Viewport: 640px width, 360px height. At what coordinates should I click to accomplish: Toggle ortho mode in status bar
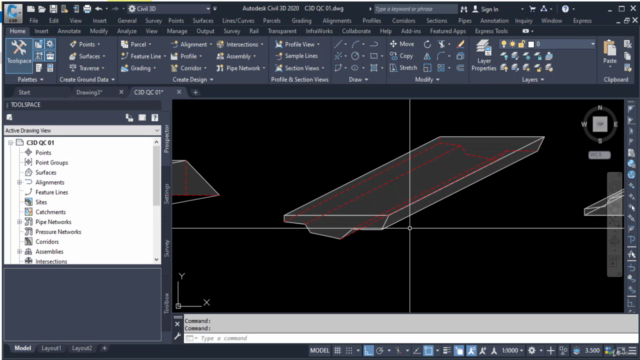pos(368,351)
